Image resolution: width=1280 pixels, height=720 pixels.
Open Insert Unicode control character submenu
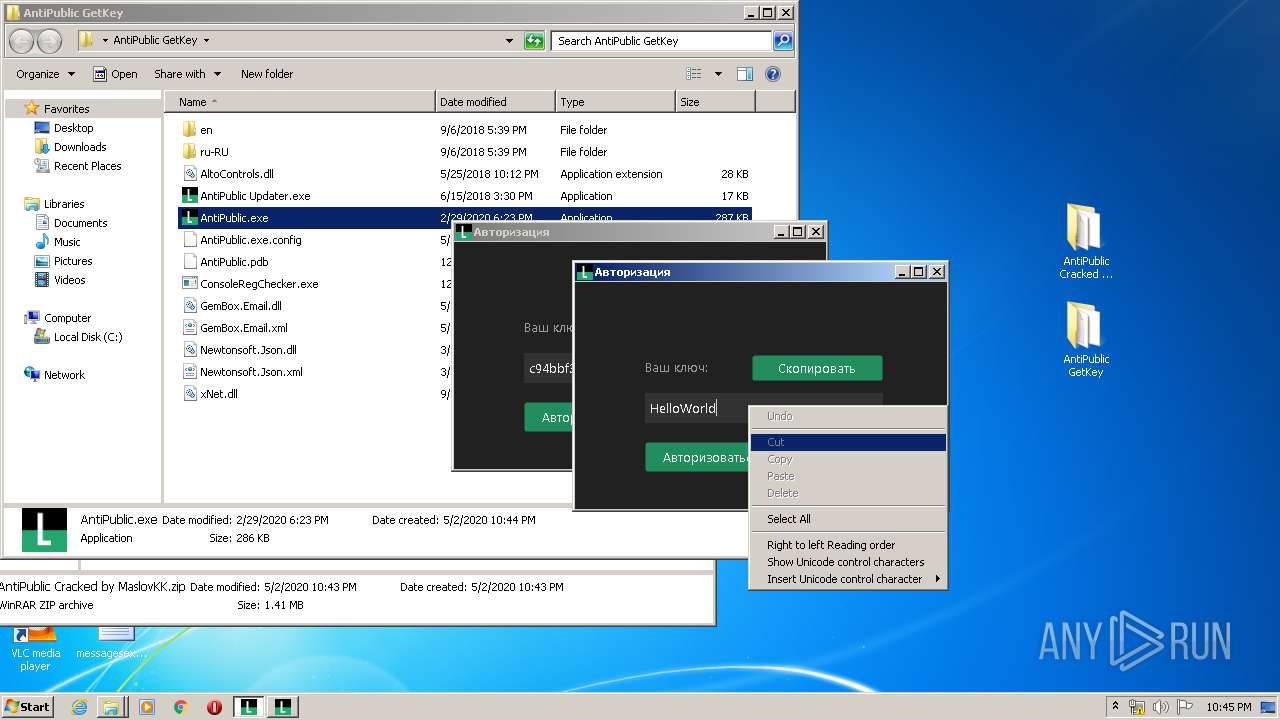[x=848, y=579]
